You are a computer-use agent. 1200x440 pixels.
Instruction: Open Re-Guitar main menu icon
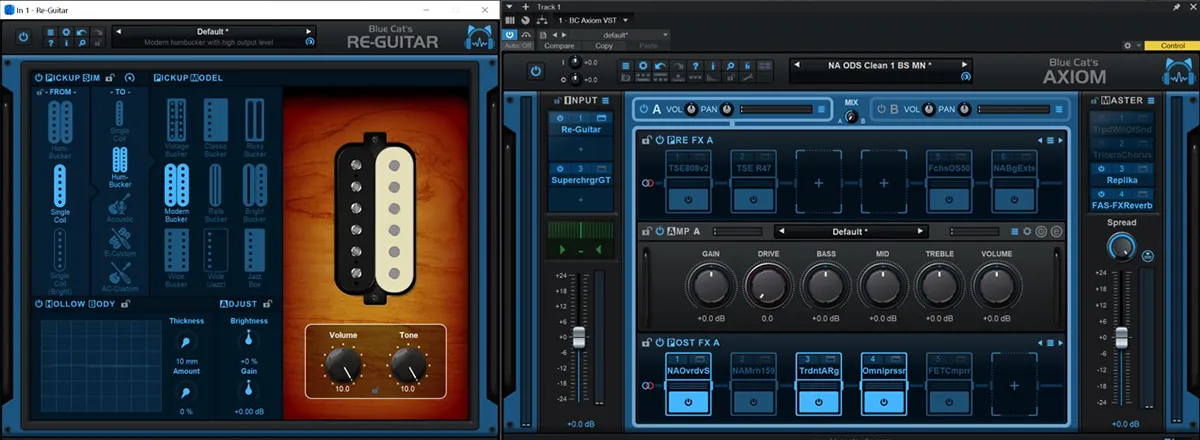(x=51, y=32)
